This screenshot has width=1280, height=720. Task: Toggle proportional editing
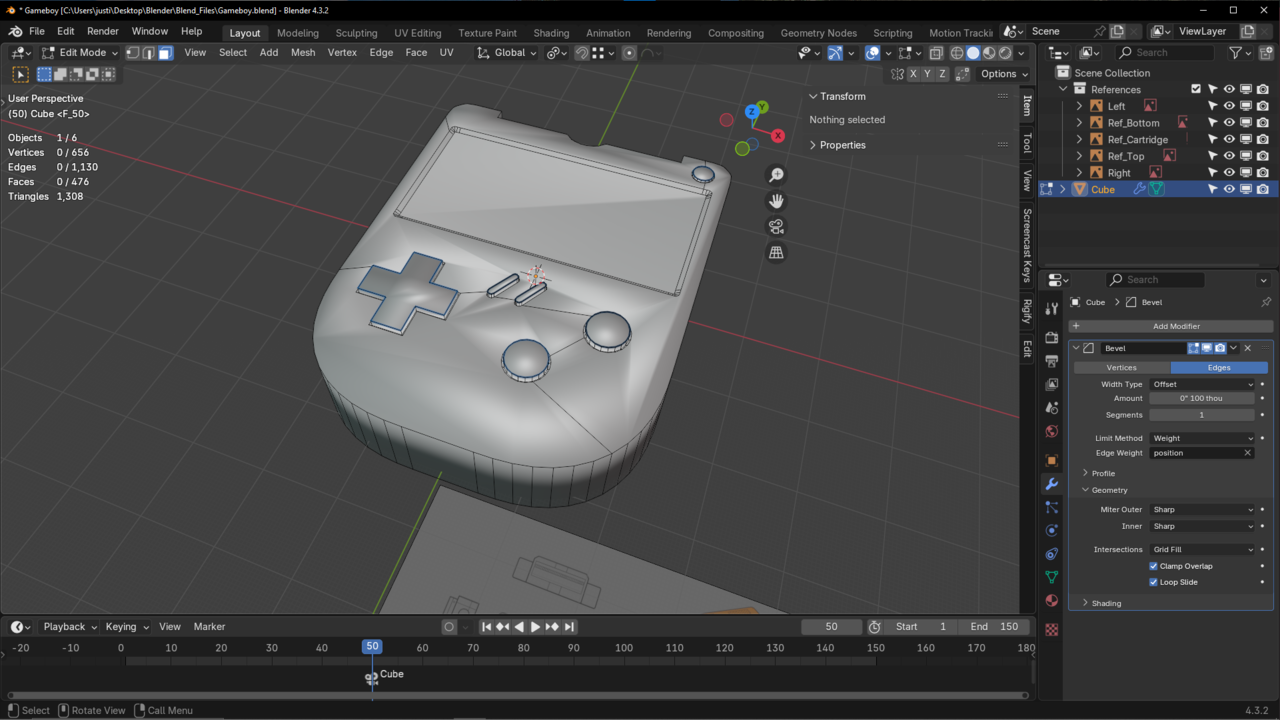[629, 53]
